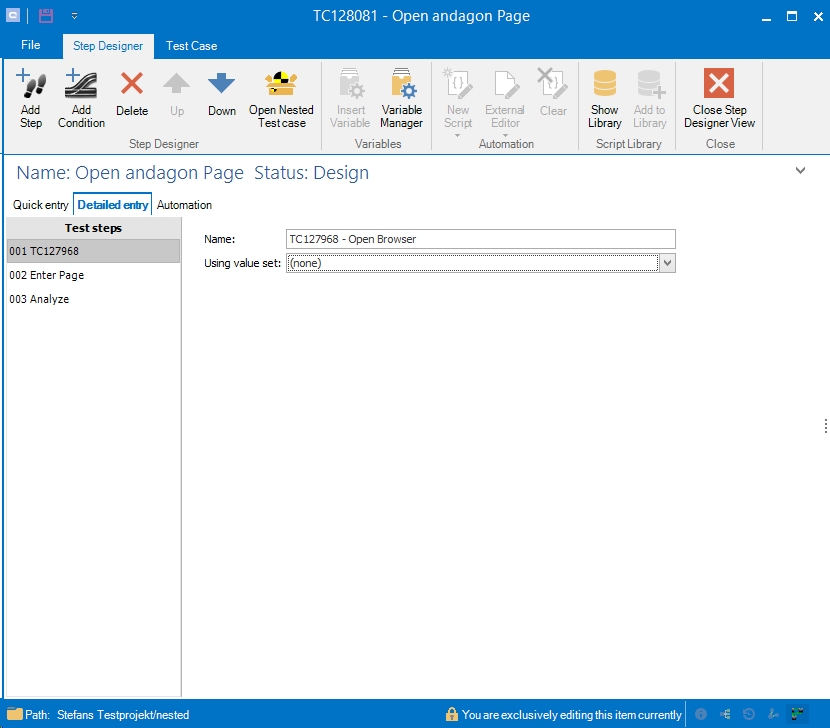830x728 pixels.
Task: Expand the Using value set dropdown
Action: pos(667,263)
